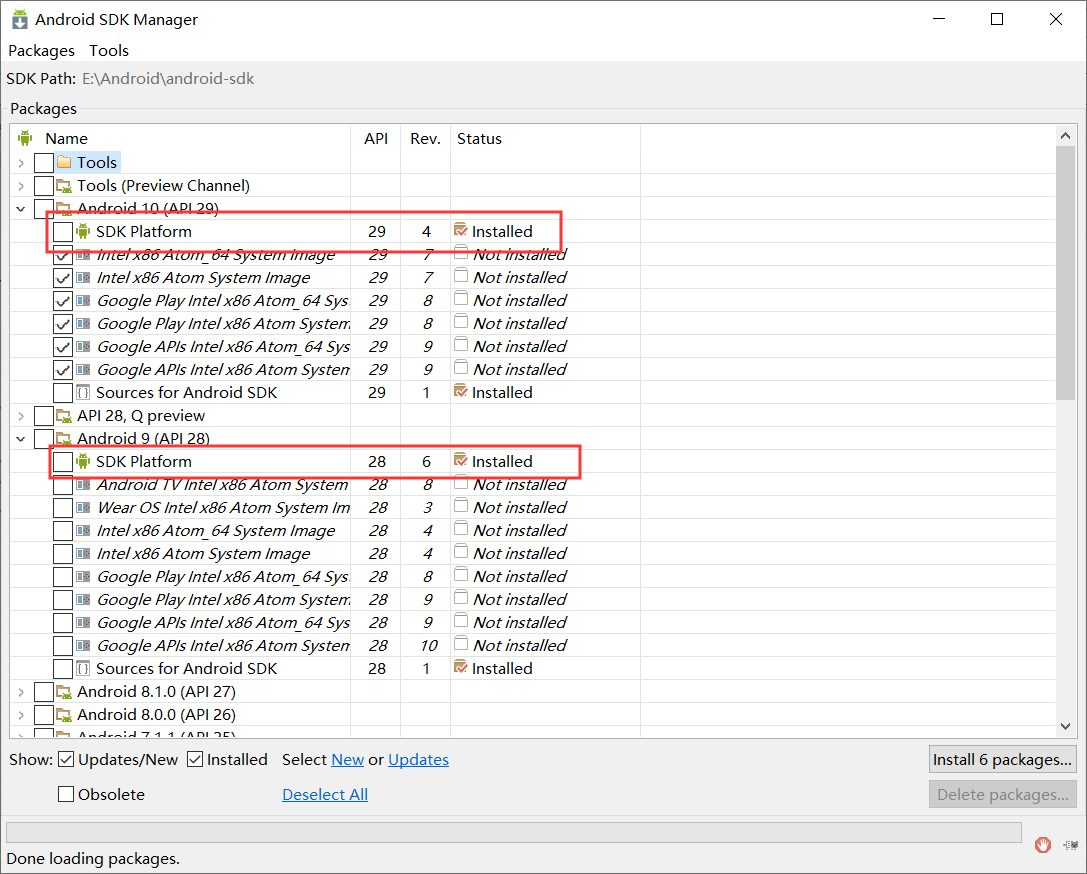Enable the Obsolete show filter
1087x874 pixels.
(66, 794)
